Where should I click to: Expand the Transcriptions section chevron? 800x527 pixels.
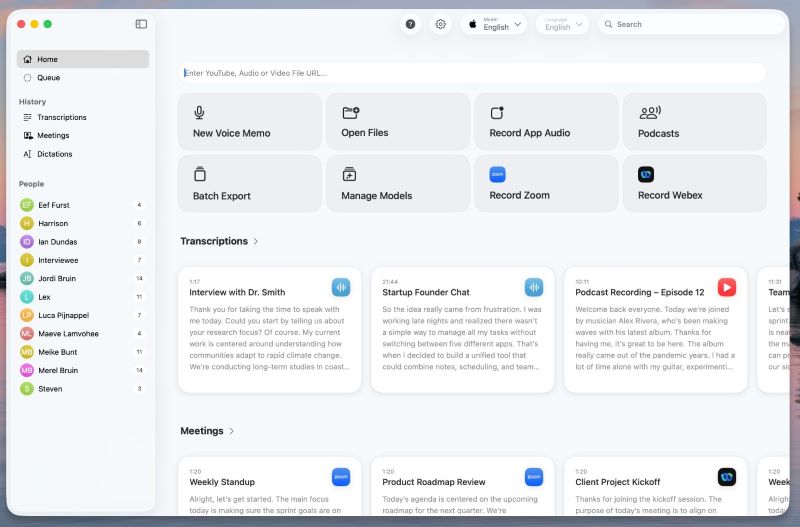(x=256, y=241)
